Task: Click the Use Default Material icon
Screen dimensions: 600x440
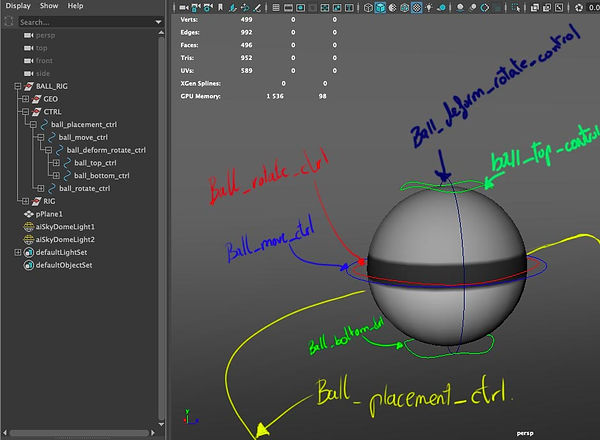Action: [x=392, y=7]
